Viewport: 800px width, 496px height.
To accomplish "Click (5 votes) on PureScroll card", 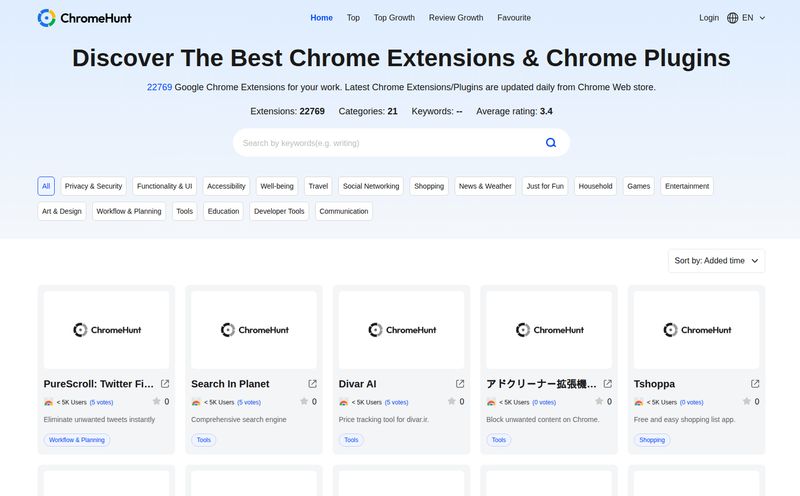I will [x=101, y=403].
